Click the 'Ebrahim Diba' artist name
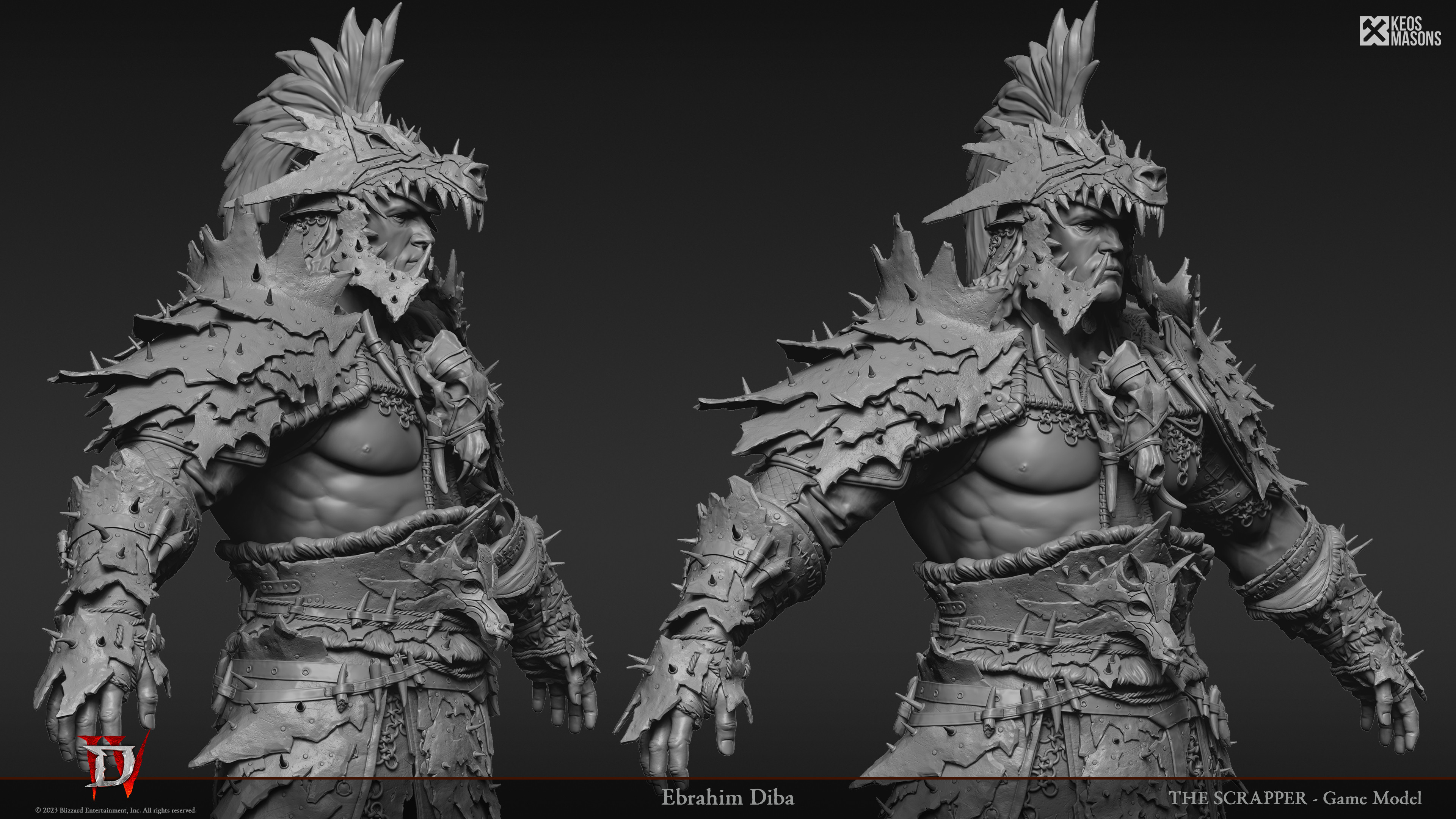The width and height of the screenshot is (1456, 819). click(x=728, y=797)
